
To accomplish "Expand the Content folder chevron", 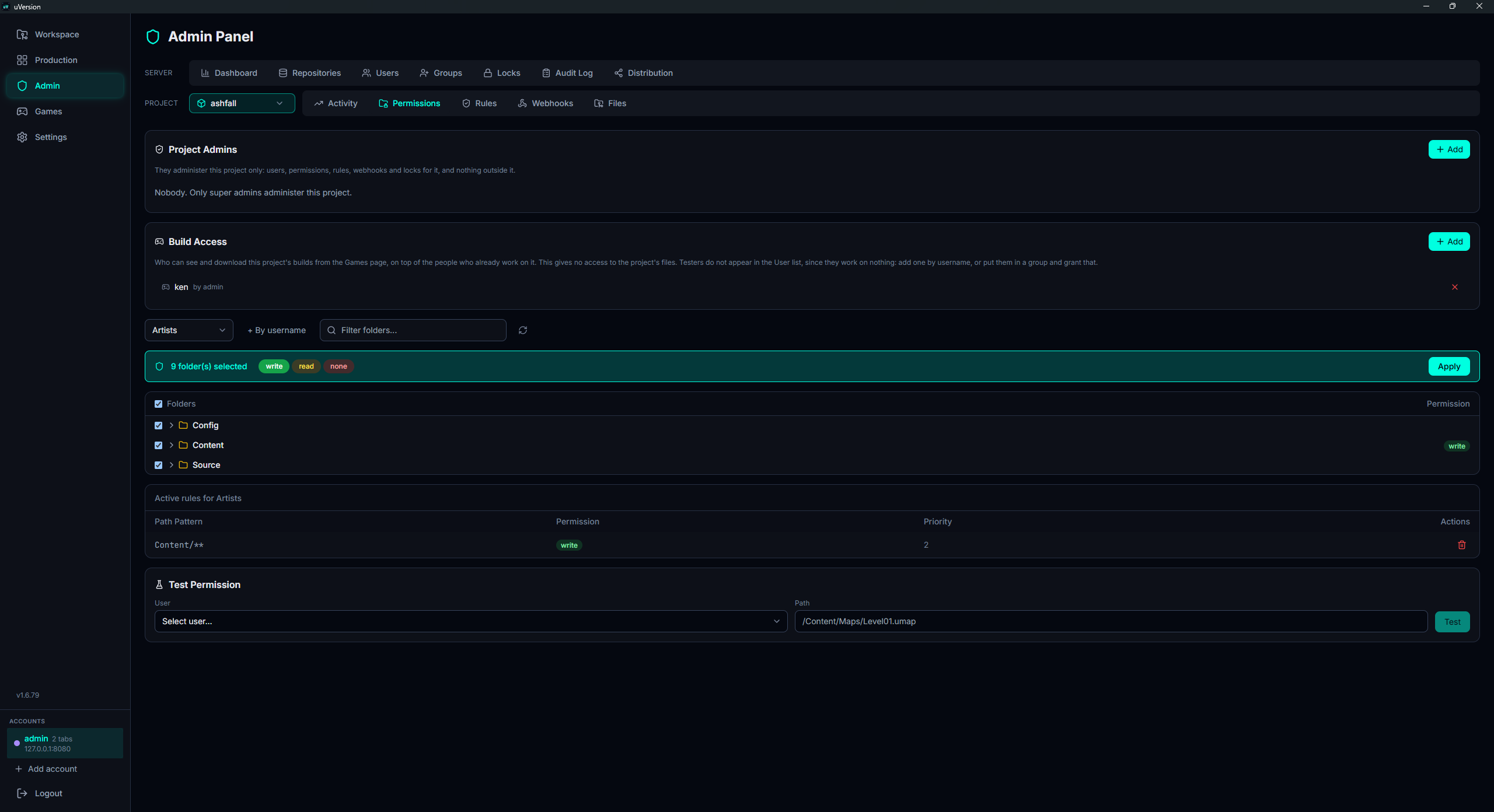I will click(x=171, y=445).
